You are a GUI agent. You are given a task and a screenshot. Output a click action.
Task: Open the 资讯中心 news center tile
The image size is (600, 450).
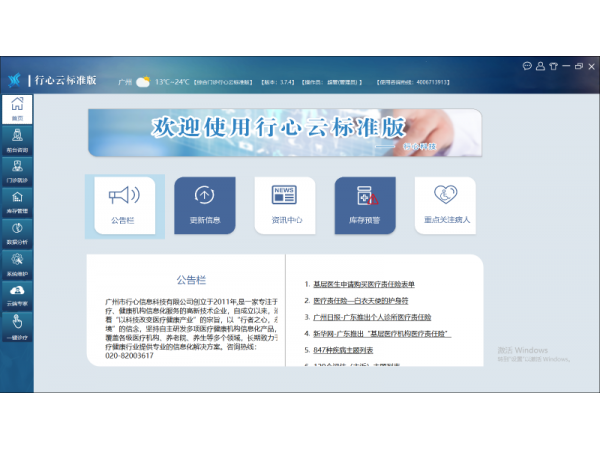point(284,203)
